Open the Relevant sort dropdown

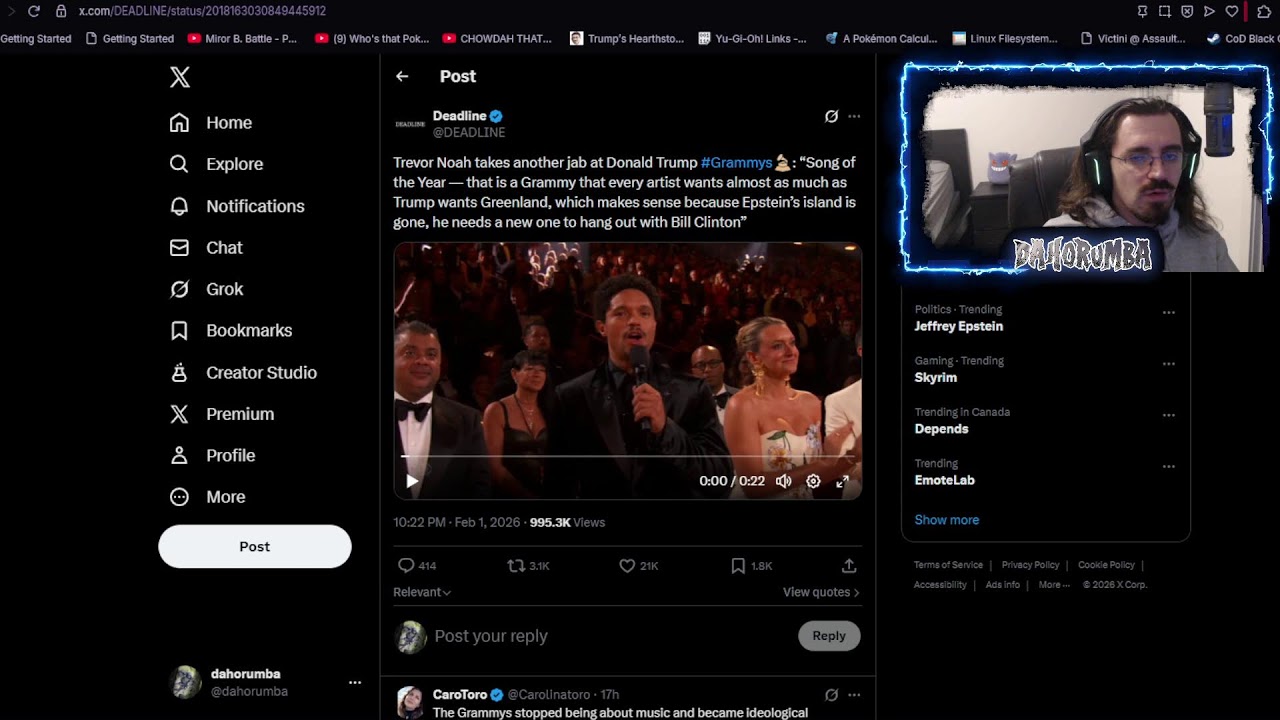click(422, 592)
